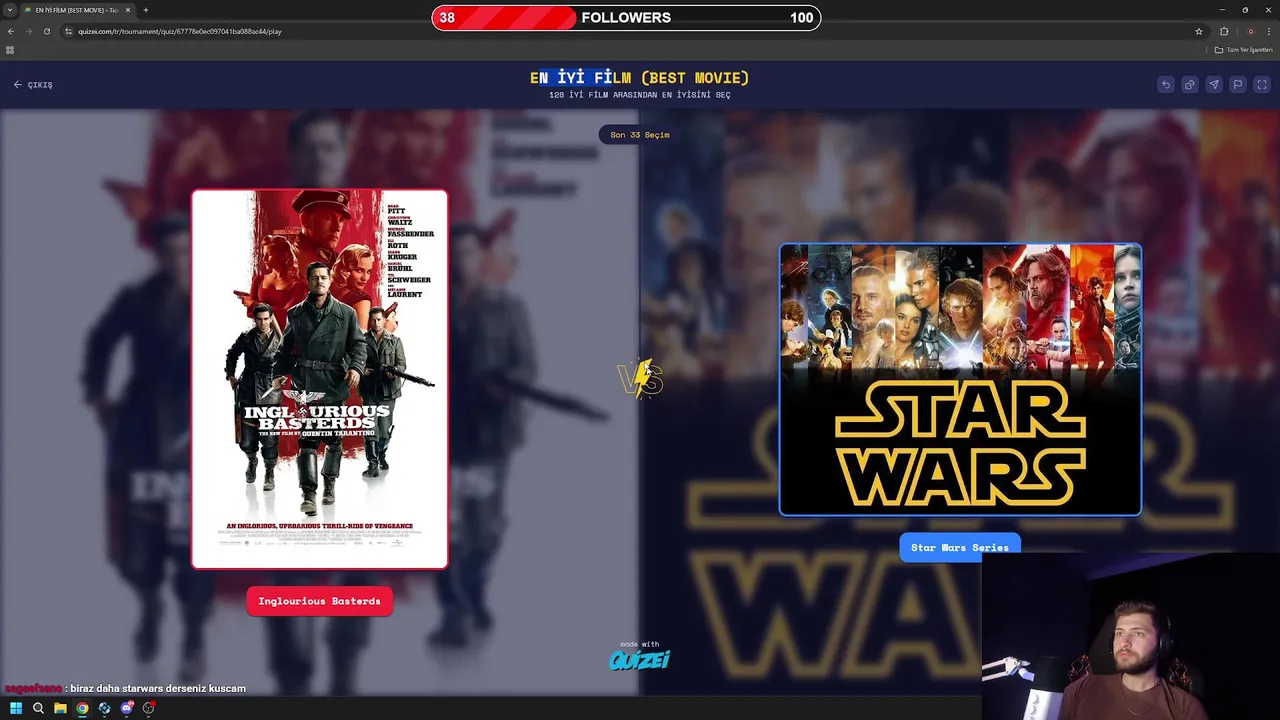Open a new browser tab
This screenshot has width=1280, height=720.
146,10
